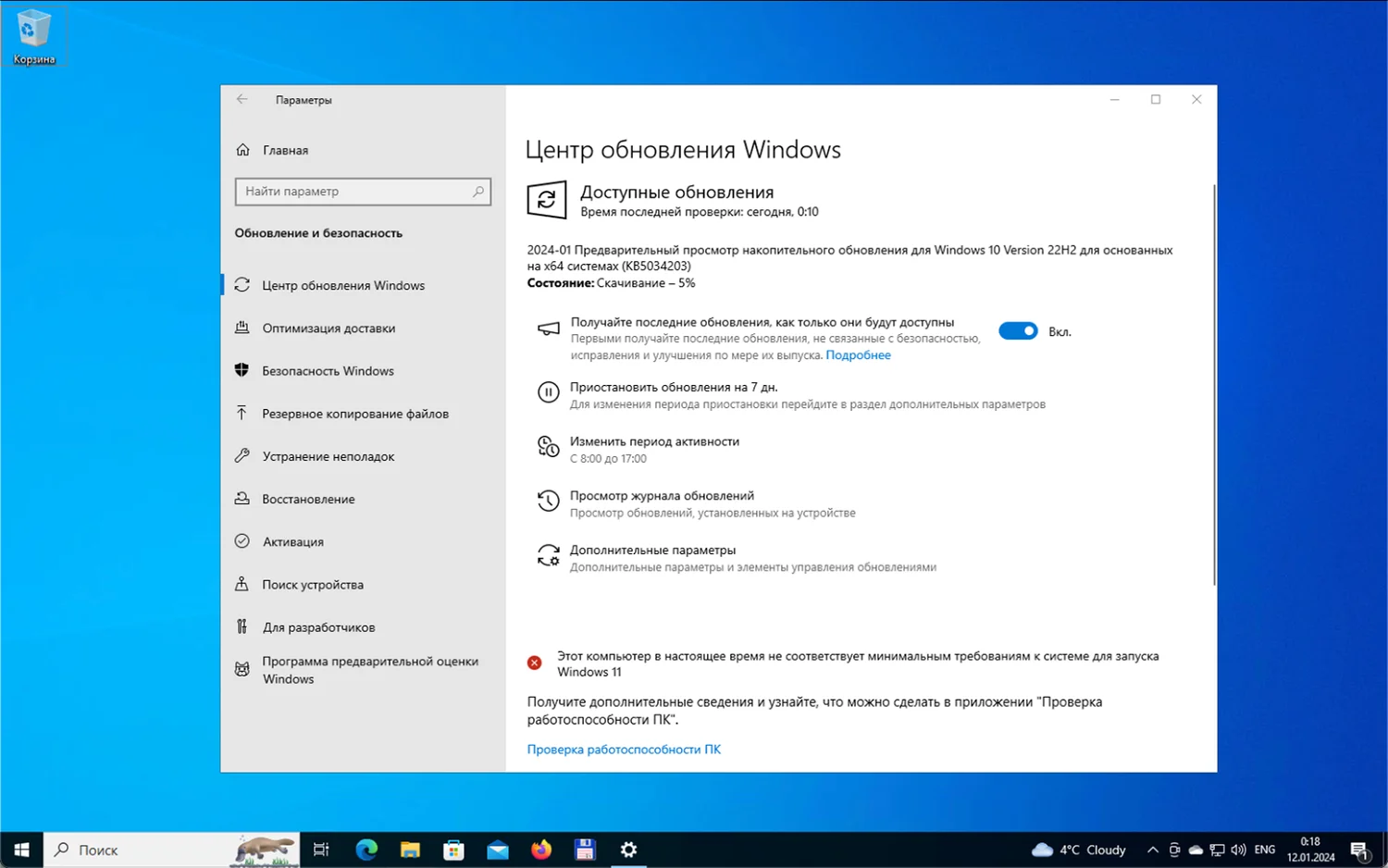Click the tools icon for Для разработчиков
The height and width of the screenshot is (868, 1388).
click(242, 626)
